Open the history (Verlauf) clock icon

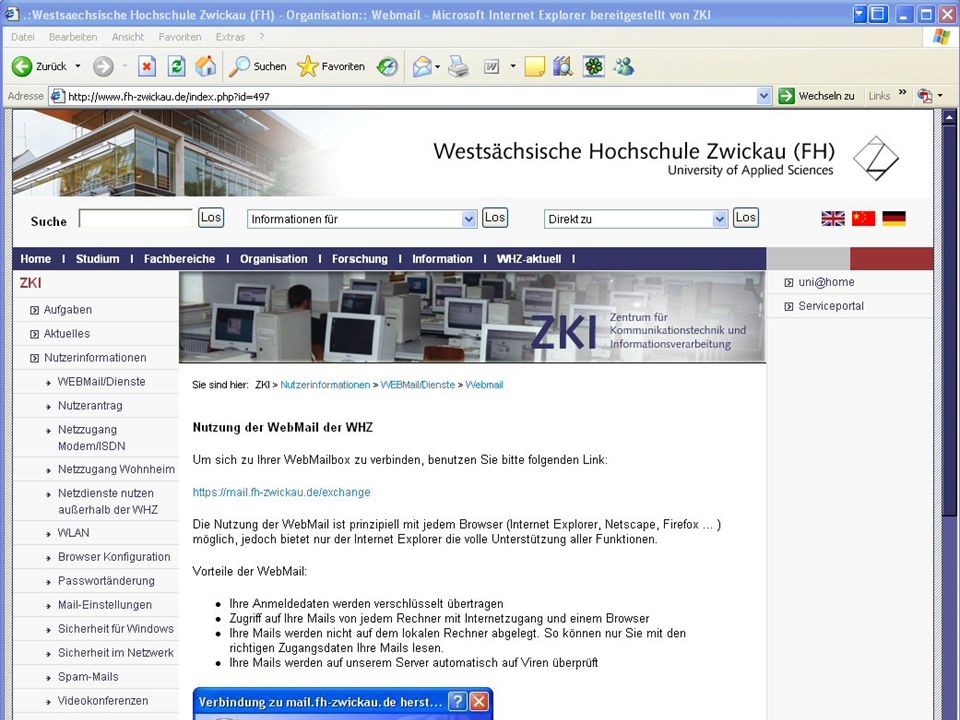pos(387,66)
